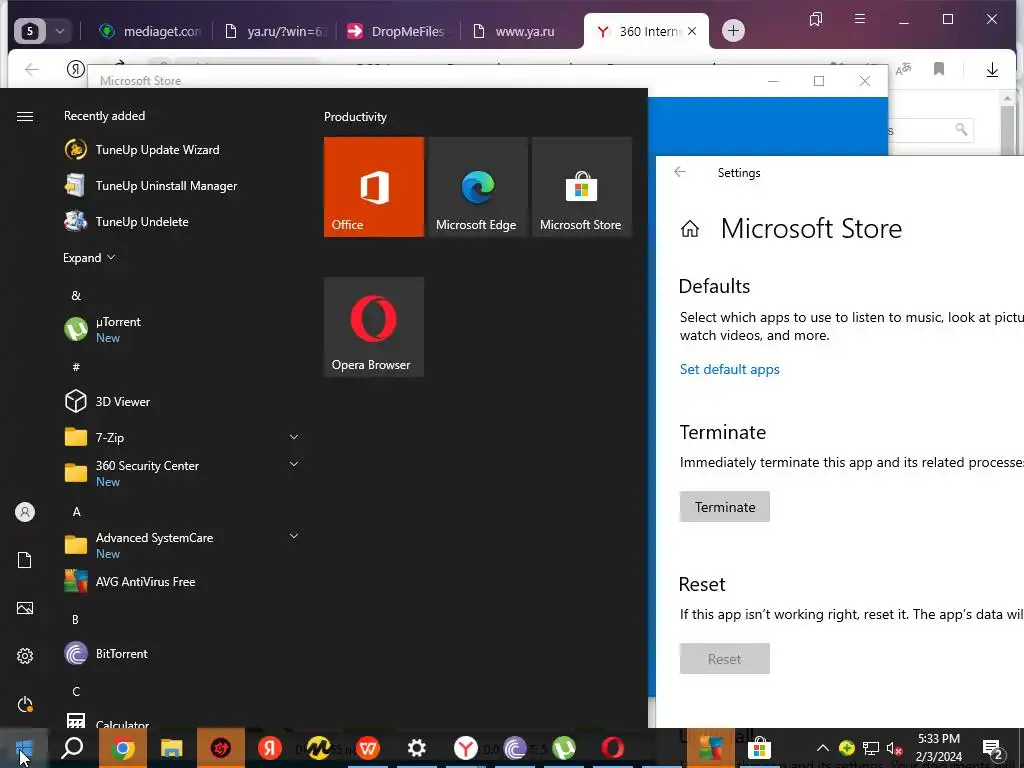Open the Microsoft Store tile
This screenshot has width=1024, height=768.
point(582,187)
